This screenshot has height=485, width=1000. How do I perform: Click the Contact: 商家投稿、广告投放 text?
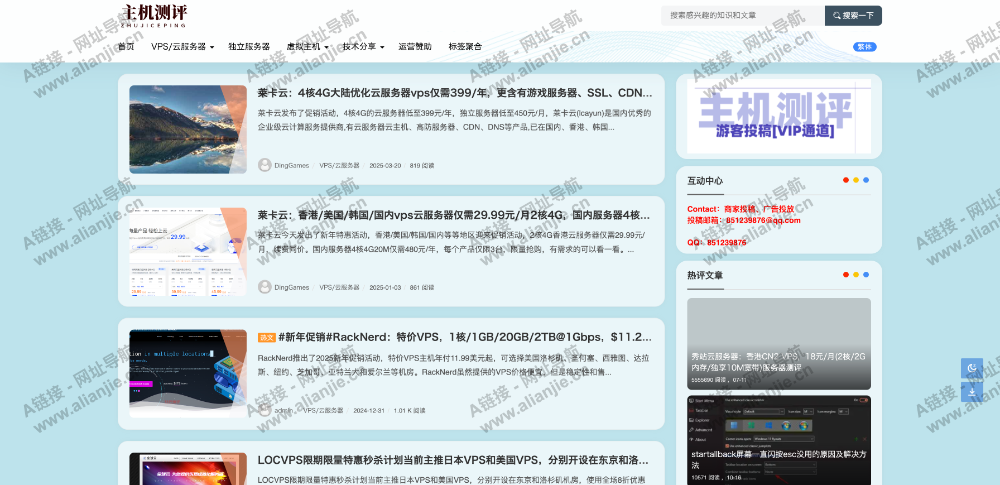740,209
